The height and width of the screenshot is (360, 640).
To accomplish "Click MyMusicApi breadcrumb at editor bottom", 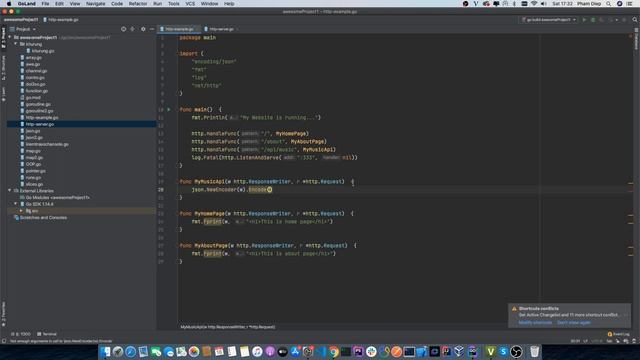I will [228, 327].
